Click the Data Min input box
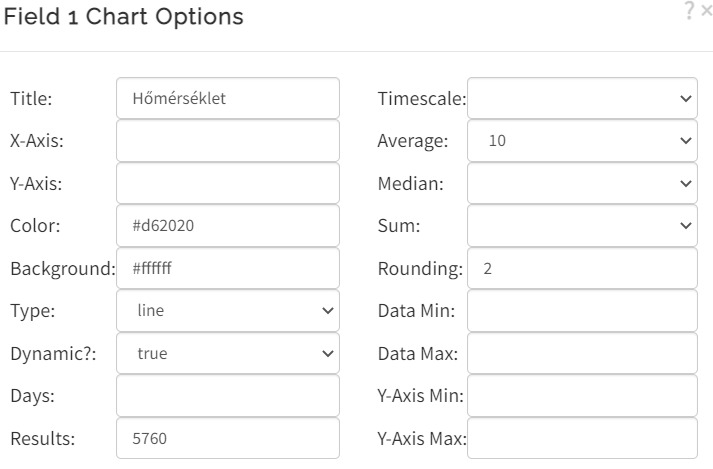 (582, 311)
